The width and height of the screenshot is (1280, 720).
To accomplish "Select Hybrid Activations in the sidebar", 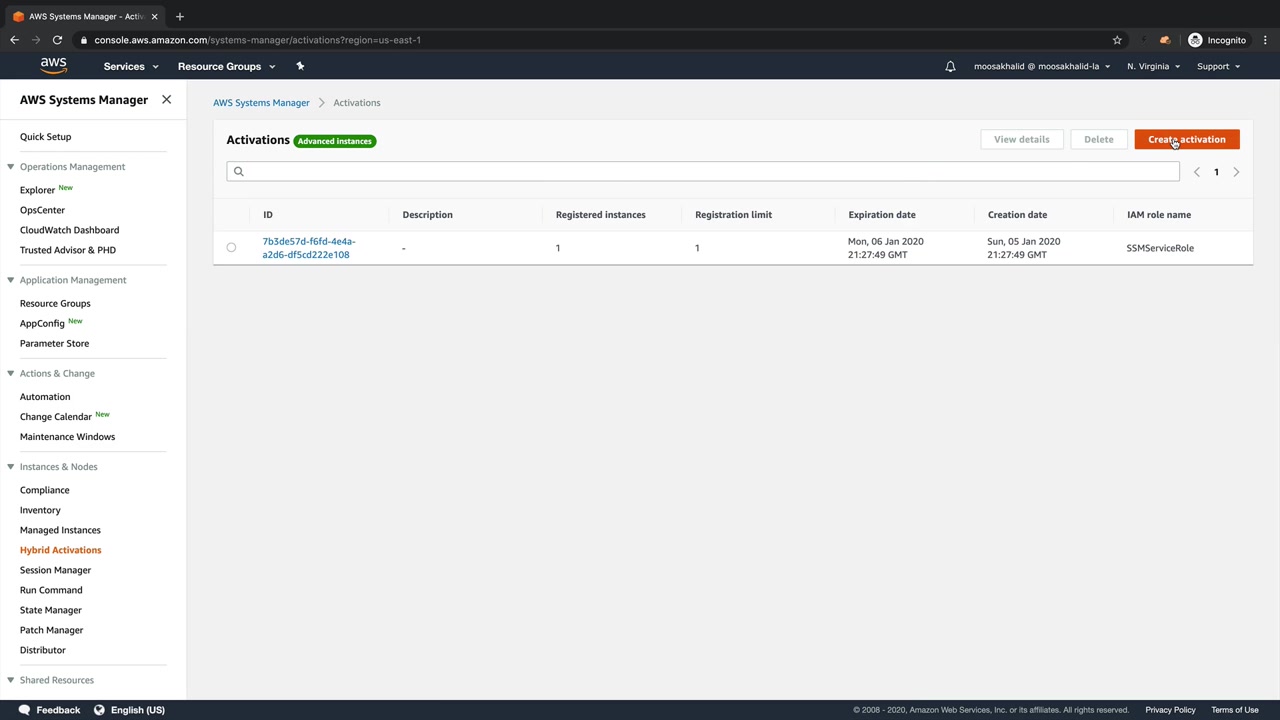I will click(x=60, y=550).
